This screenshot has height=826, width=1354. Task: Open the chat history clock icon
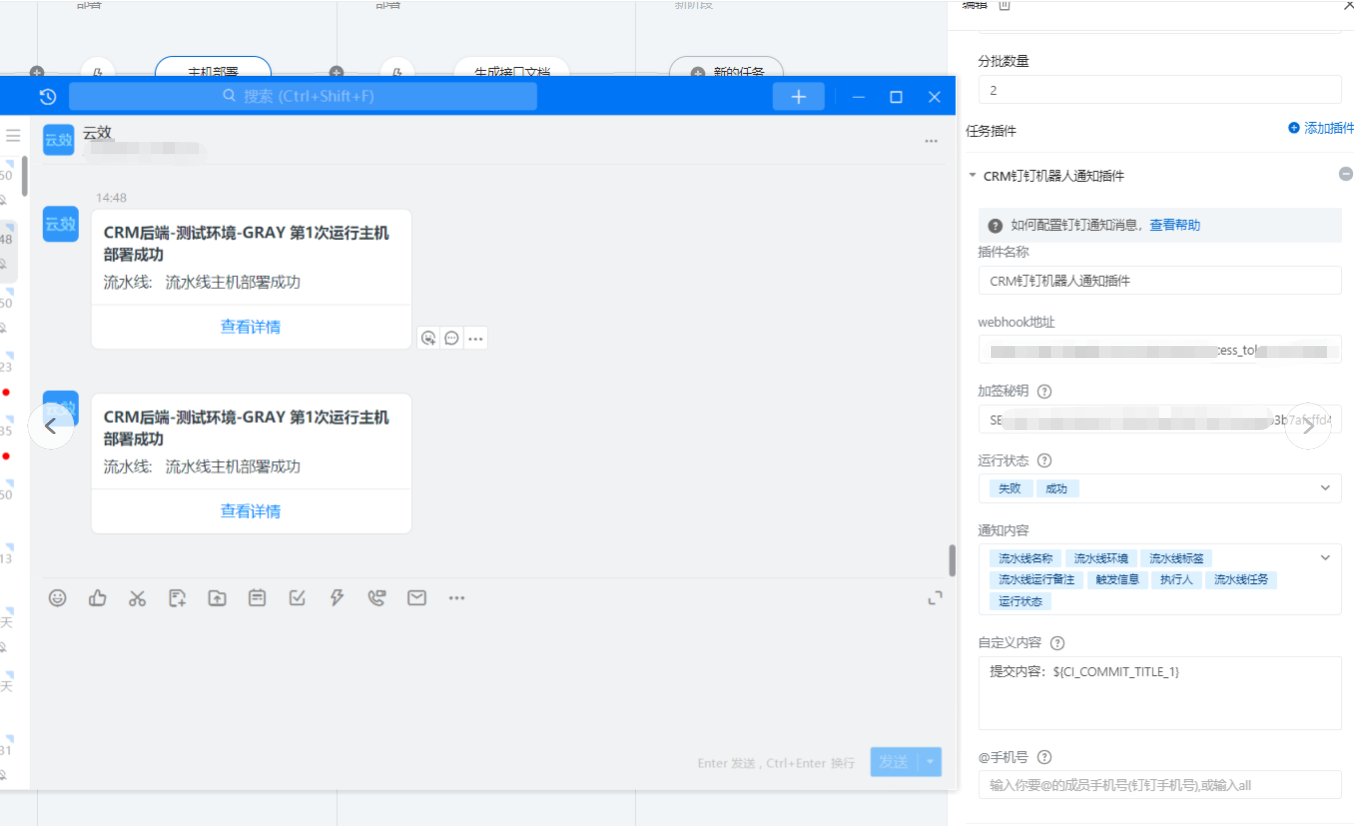click(48, 97)
